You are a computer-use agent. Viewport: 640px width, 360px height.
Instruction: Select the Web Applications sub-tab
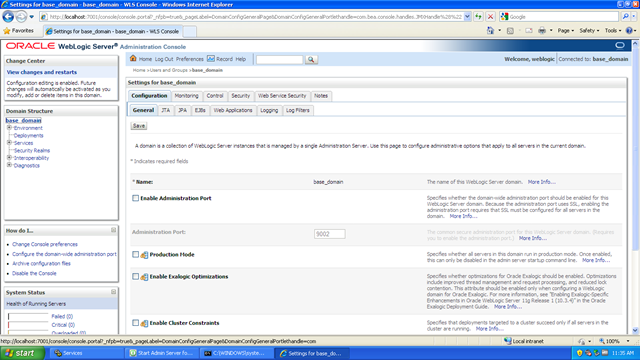coord(233,111)
